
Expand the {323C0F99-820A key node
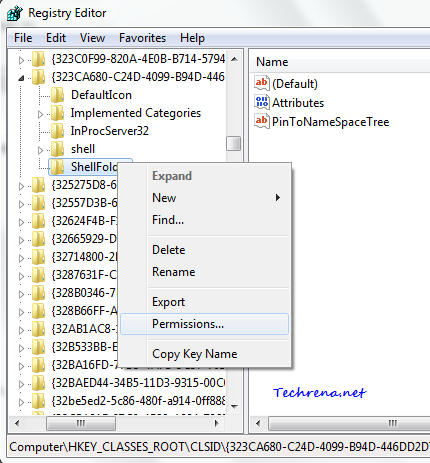21,60
